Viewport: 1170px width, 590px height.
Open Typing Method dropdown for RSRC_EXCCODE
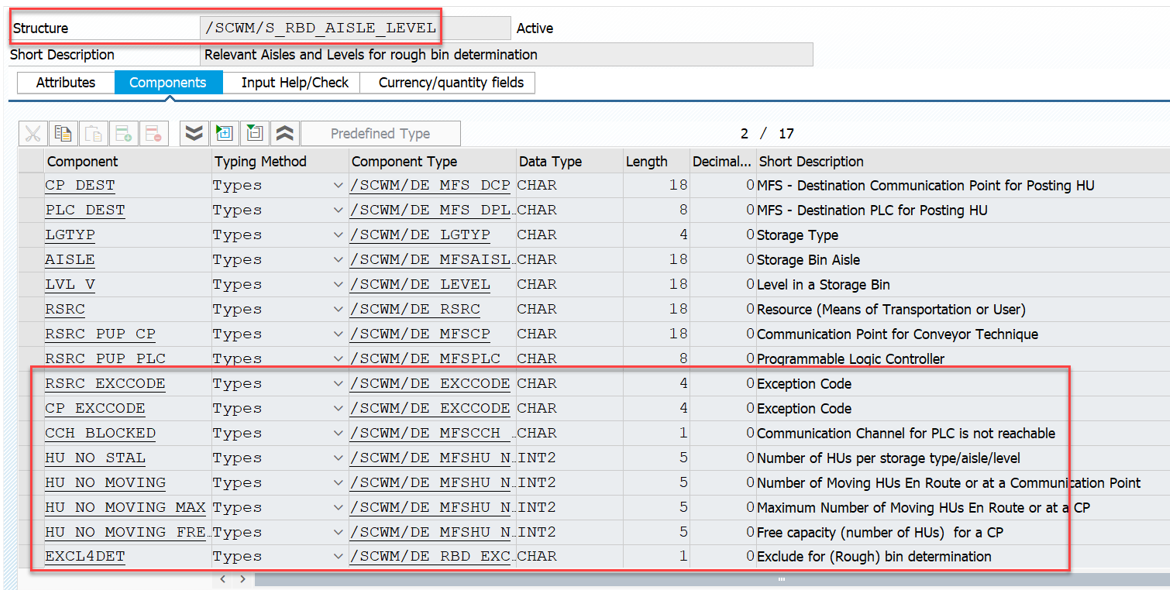tap(338, 383)
